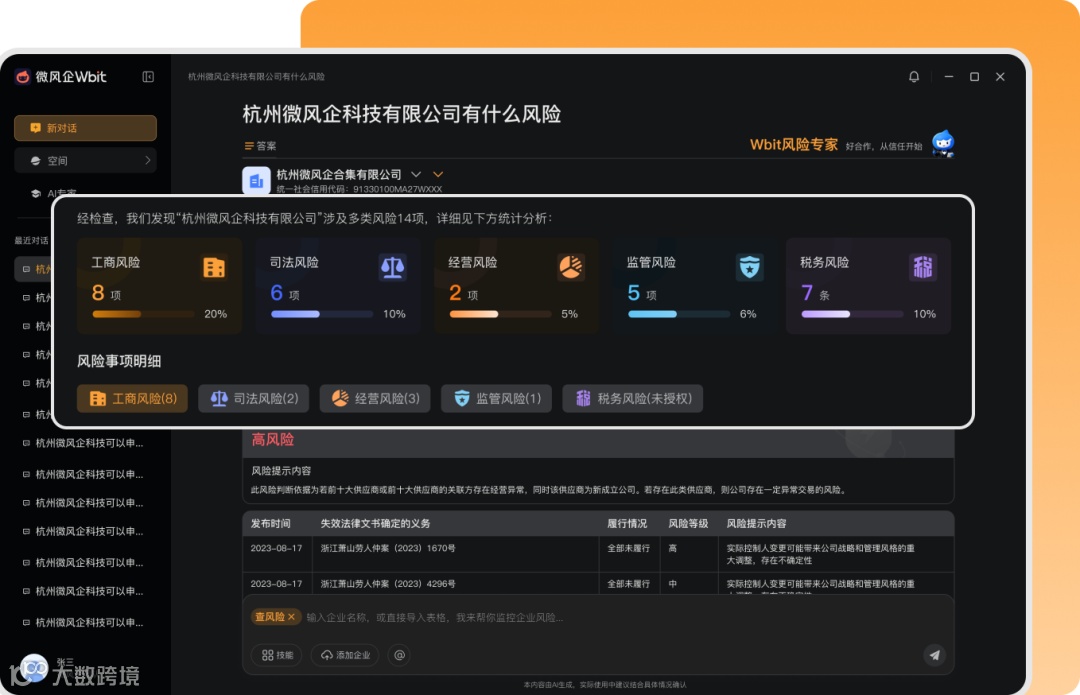
Task: Click the 高风险 heading label
Action: pos(273,439)
